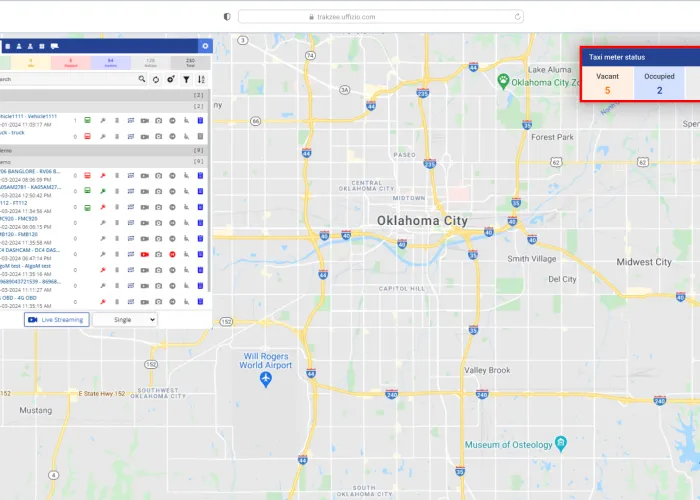This screenshot has width=700, height=500.
Task: Start Live Streaming
Action: tap(56, 319)
